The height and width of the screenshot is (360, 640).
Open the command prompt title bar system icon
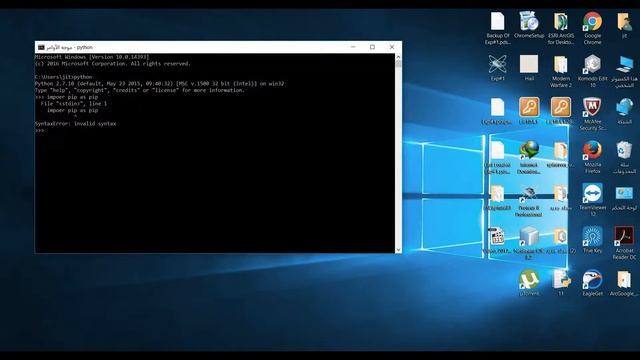(x=41, y=47)
